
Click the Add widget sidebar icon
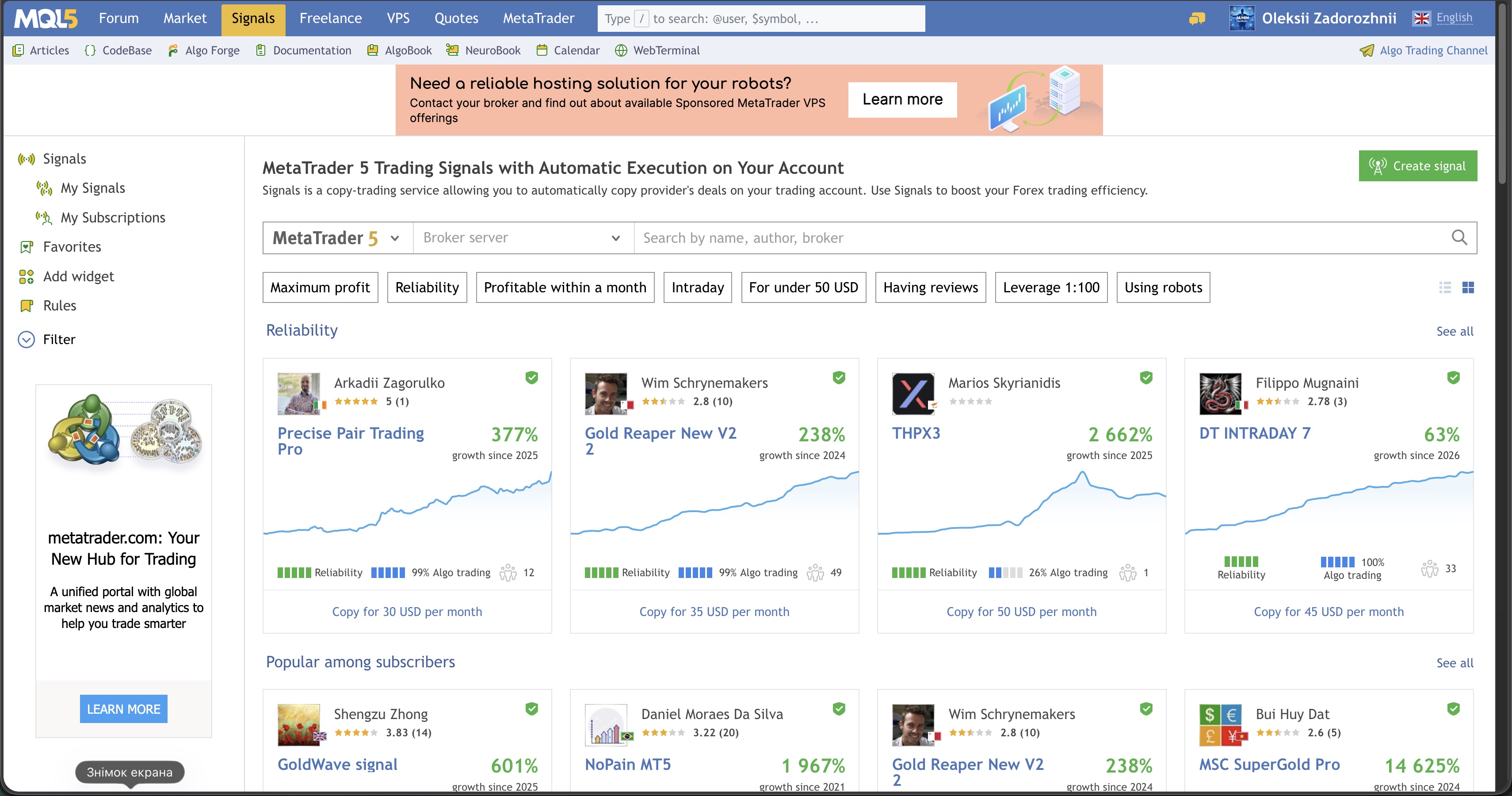coord(27,276)
